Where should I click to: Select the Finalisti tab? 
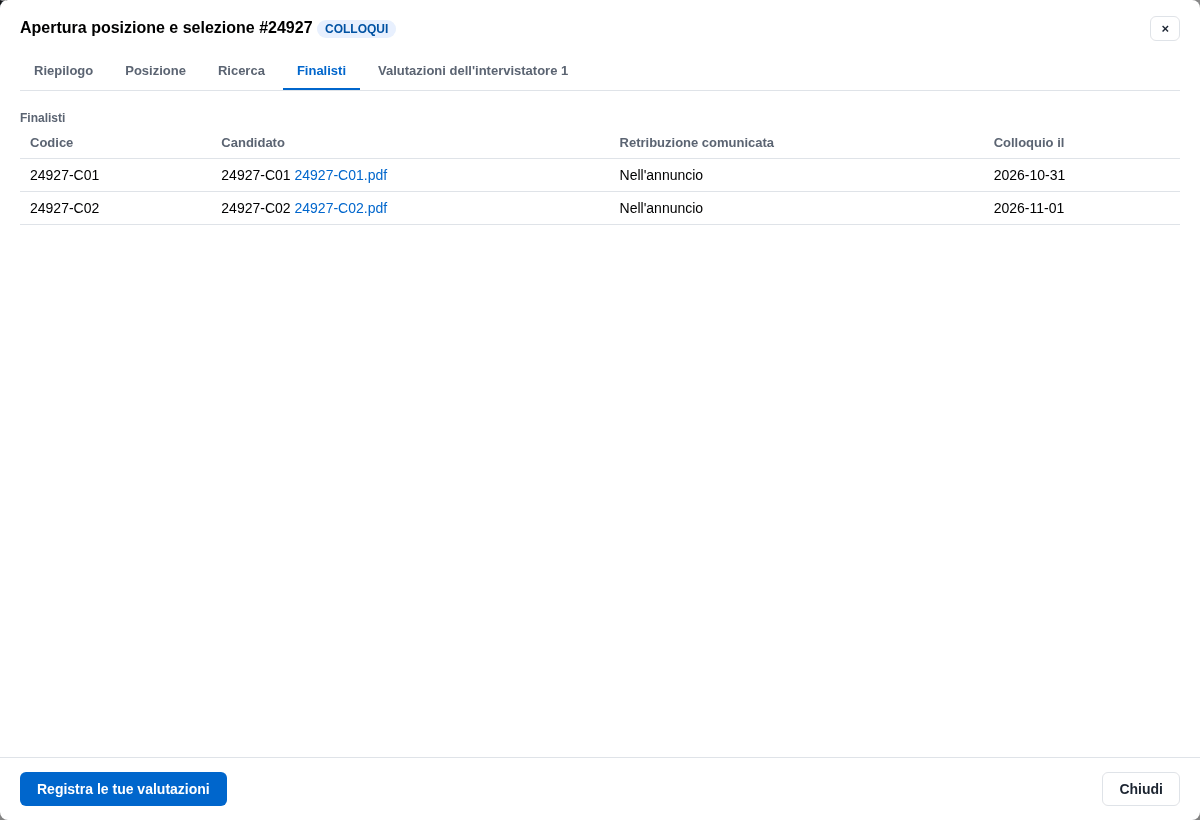click(321, 71)
